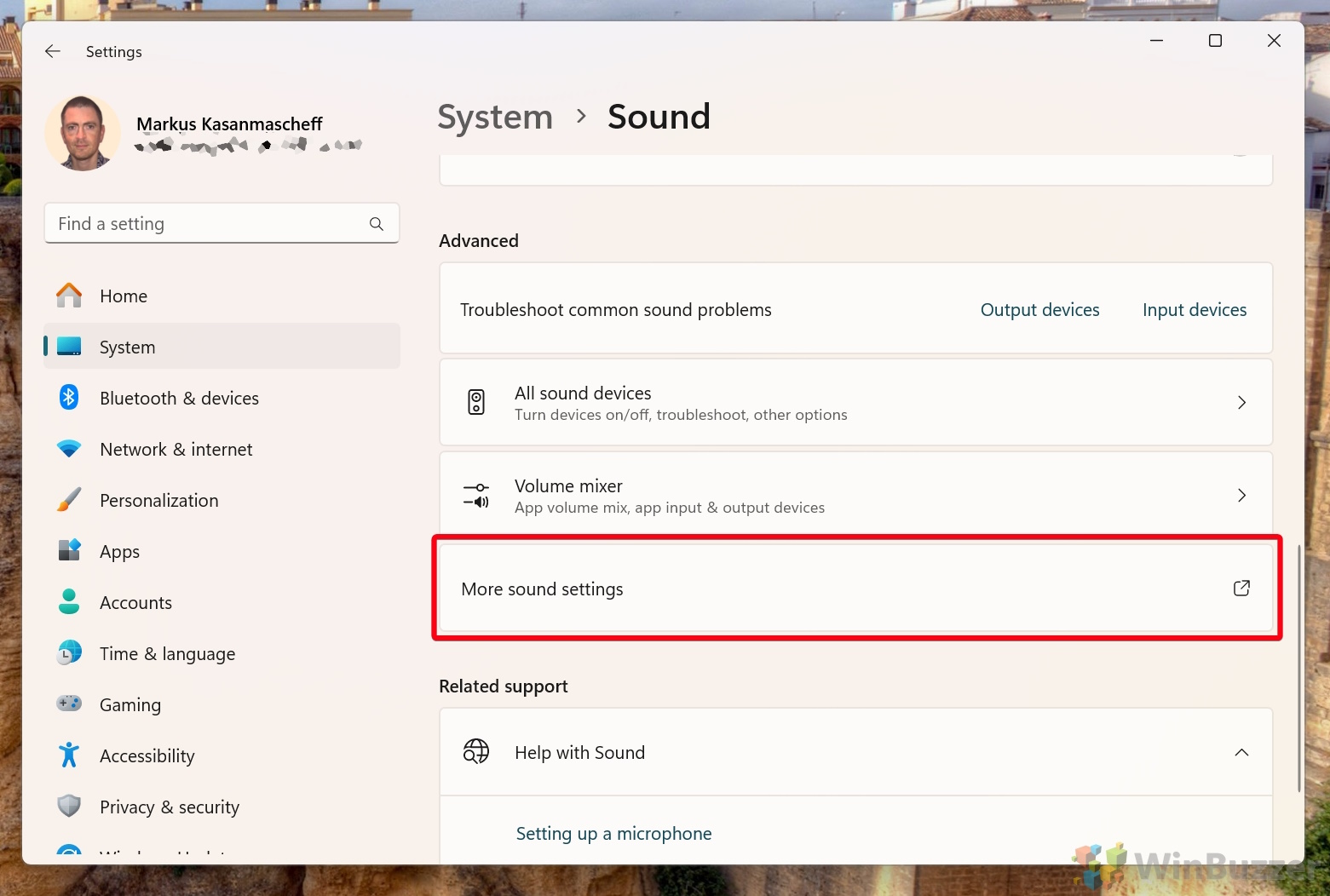Click the Find a setting search box
Image resolution: width=1330 pixels, height=896 pixels.
click(204, 224)
